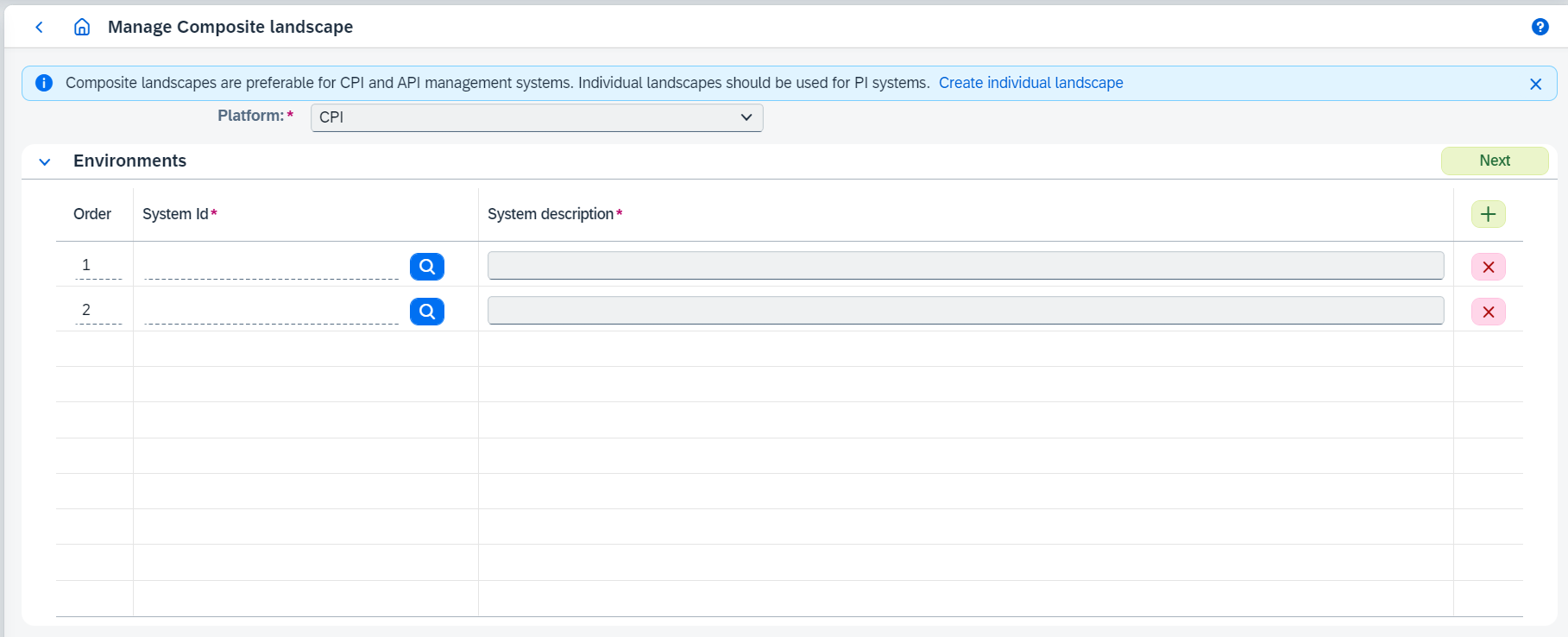Screen dimensions: 1568x637
Task: Click System description field in row 2
Action: point(966,311)
